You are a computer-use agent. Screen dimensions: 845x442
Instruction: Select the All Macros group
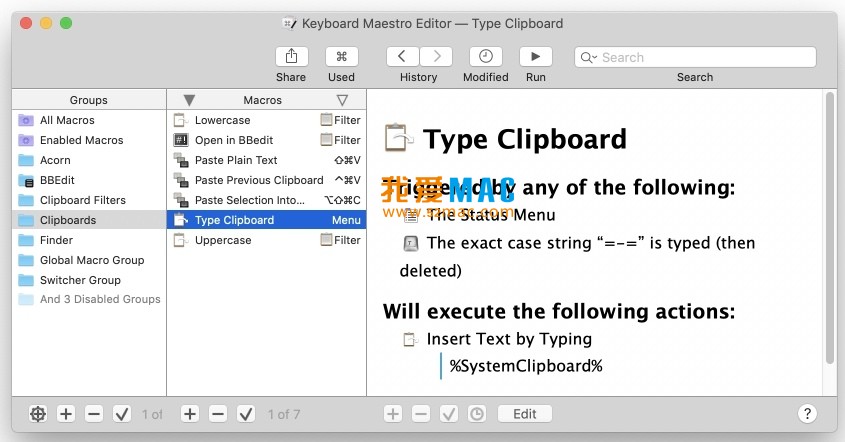89,120
